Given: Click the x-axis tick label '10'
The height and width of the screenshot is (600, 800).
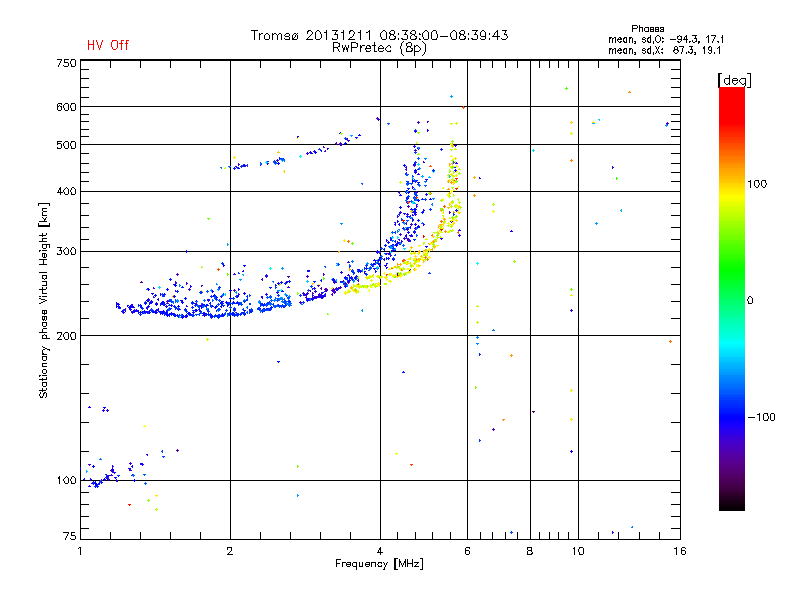Looking at the screenshot, I should pyautogui.click(x=578, y=551).
